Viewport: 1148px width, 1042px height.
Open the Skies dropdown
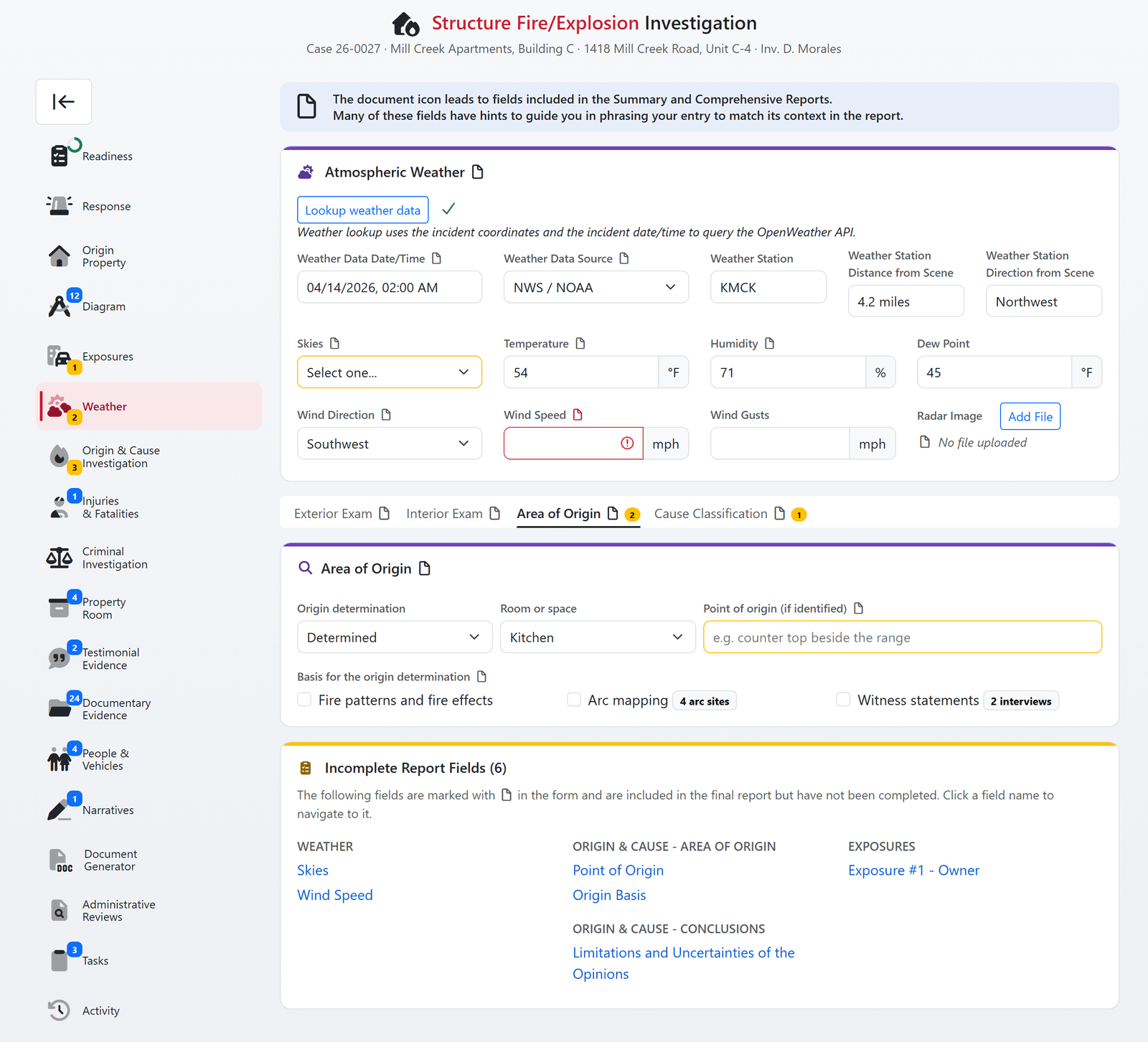click(x=390, y=372)
